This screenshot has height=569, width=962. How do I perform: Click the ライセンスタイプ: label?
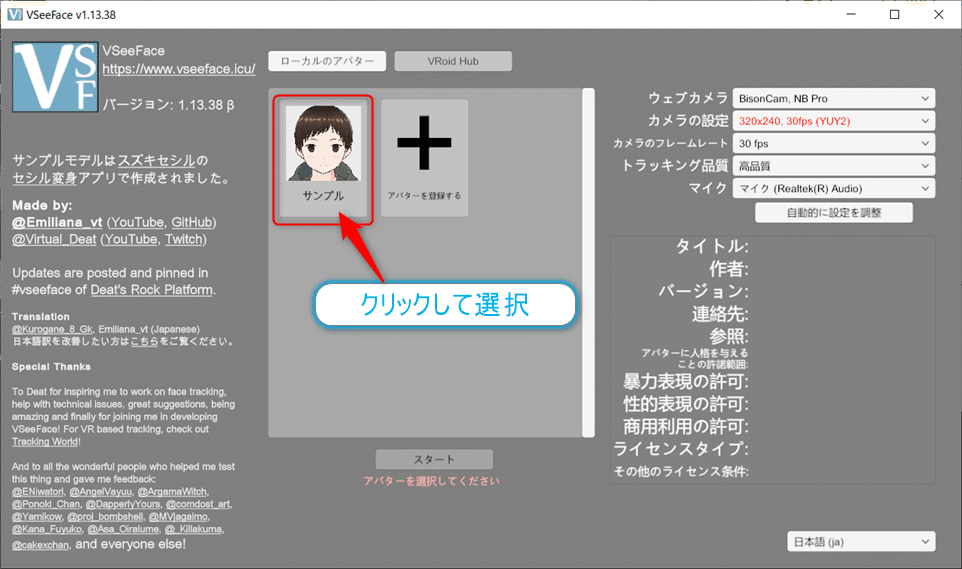(x=681, y=449)
